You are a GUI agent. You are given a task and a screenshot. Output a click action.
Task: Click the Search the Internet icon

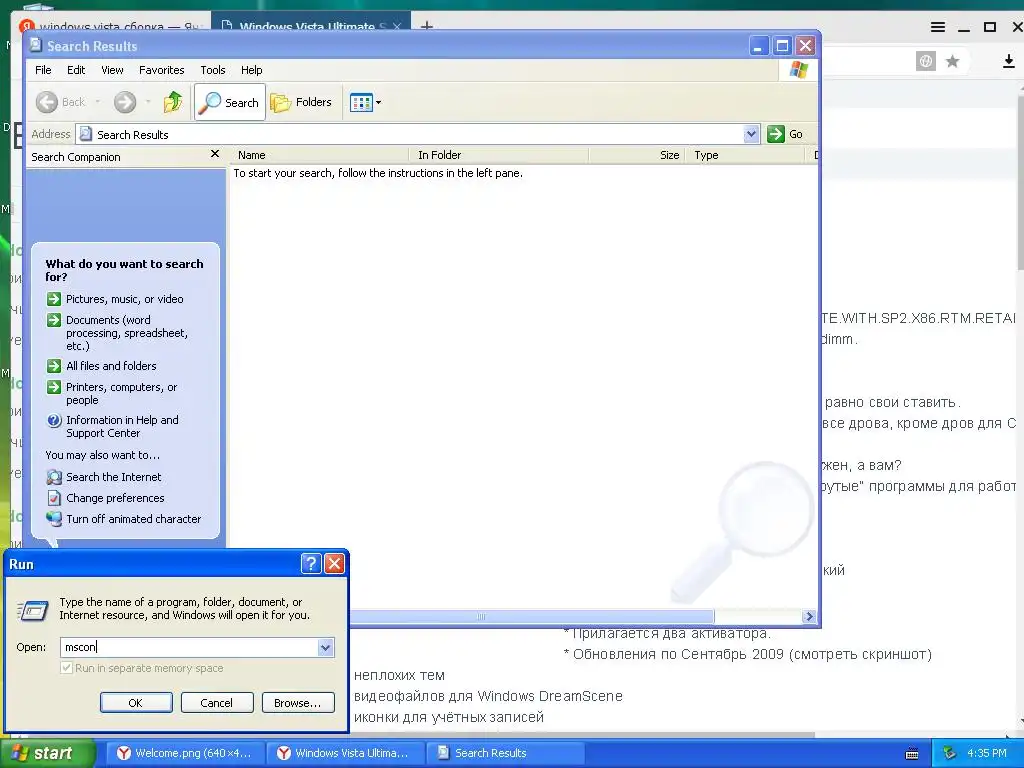tap(54, 477)
